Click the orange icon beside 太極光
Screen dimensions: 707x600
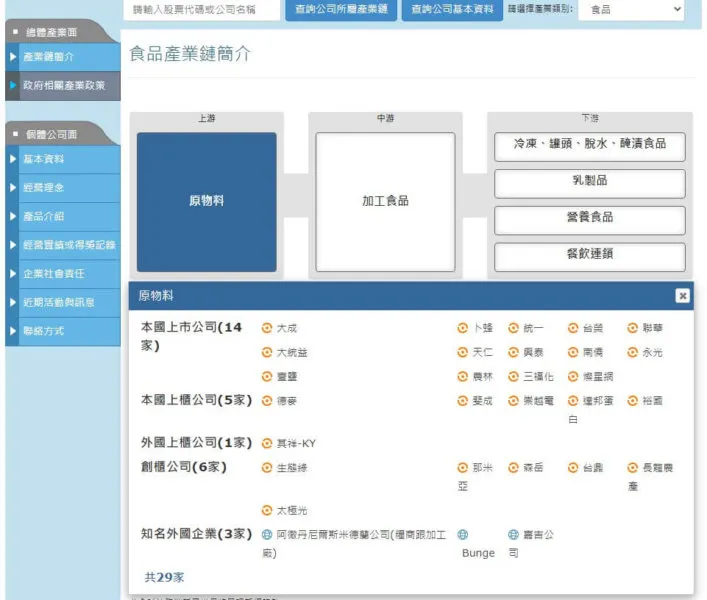[267, 511]
